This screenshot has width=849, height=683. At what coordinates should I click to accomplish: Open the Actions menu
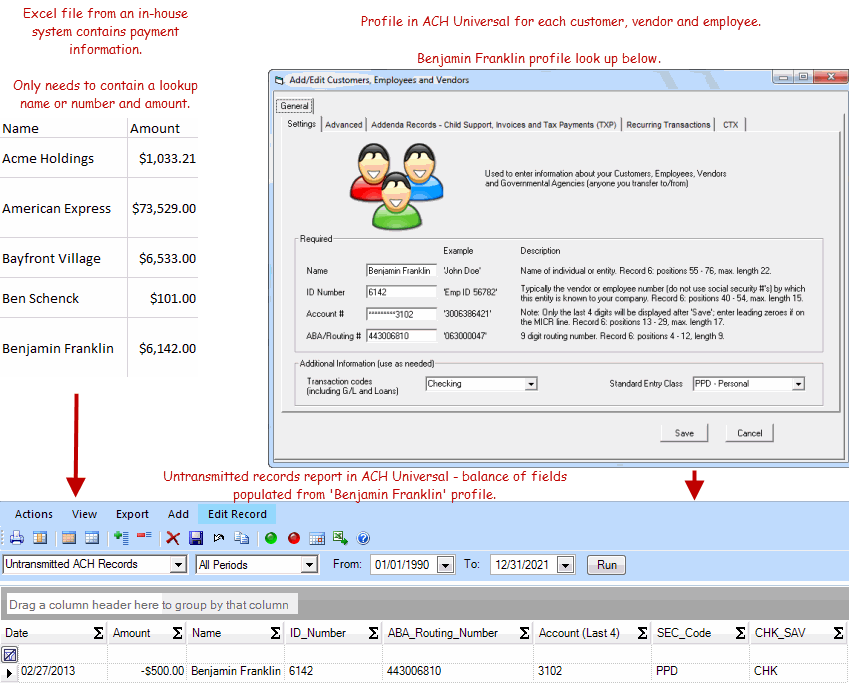point(34,514)
